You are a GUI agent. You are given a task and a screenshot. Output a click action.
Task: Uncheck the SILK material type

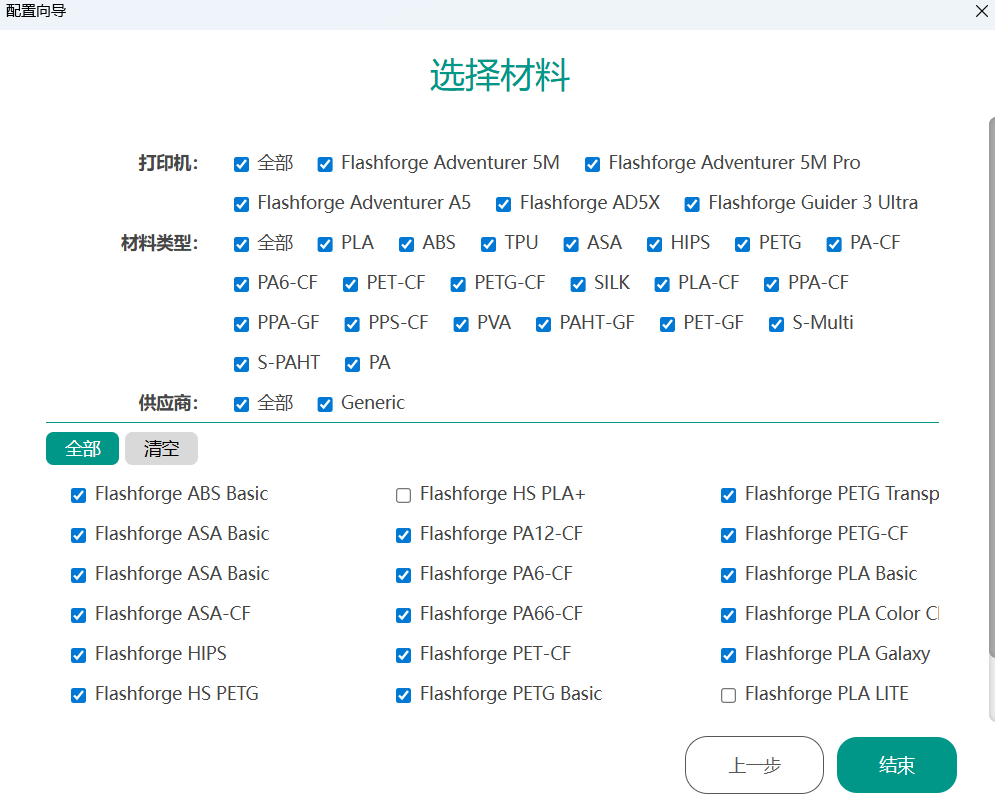pyautogui.click(x=577, y=284)
